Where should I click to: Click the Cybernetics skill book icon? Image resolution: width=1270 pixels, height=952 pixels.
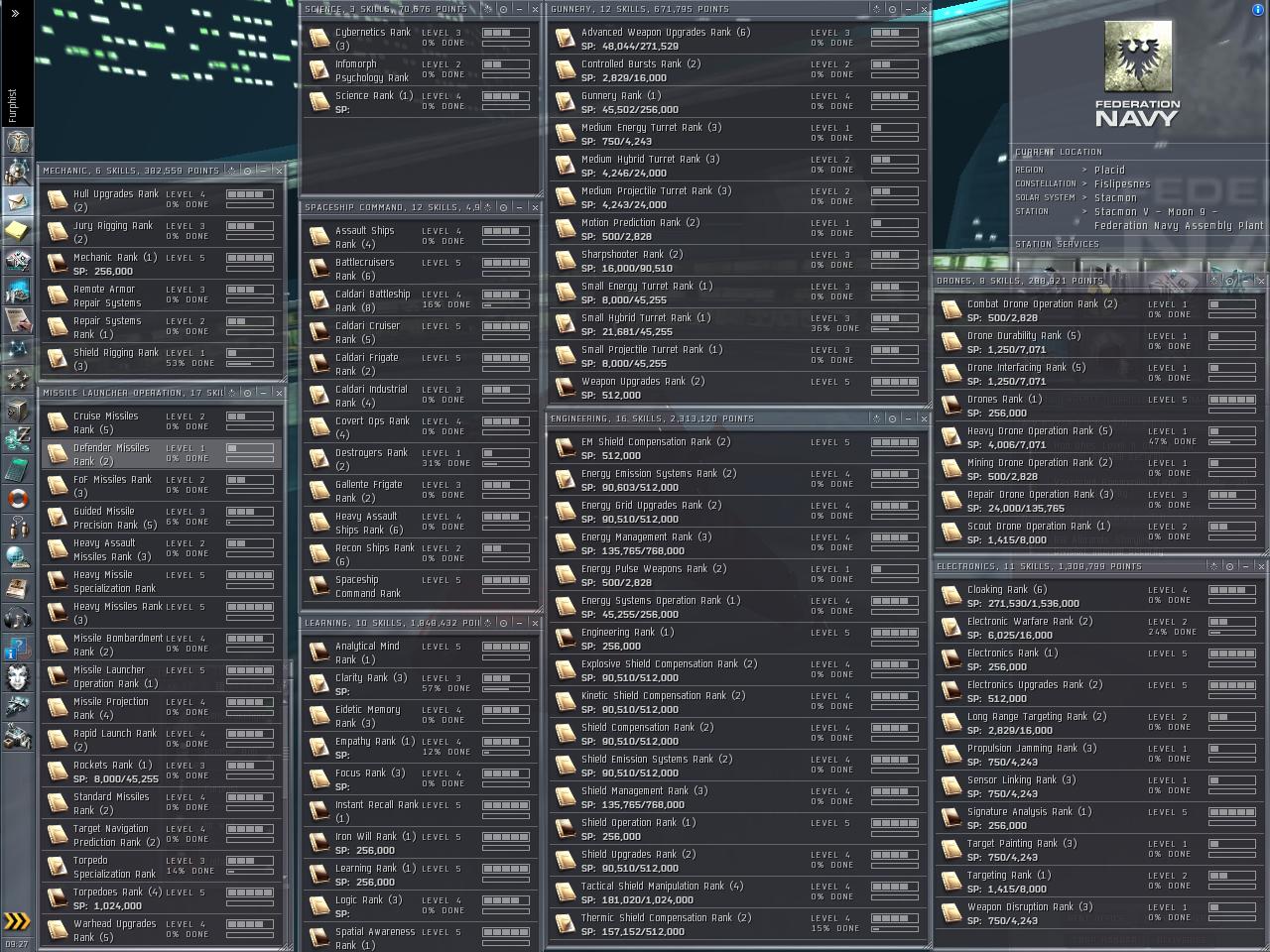tap(318, 38)
